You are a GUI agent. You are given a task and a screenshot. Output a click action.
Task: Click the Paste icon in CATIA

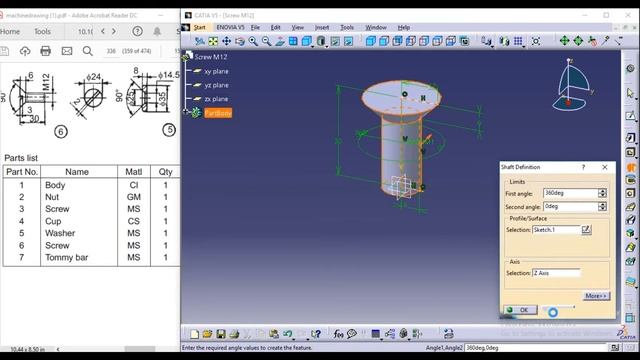tap(273, 334)
